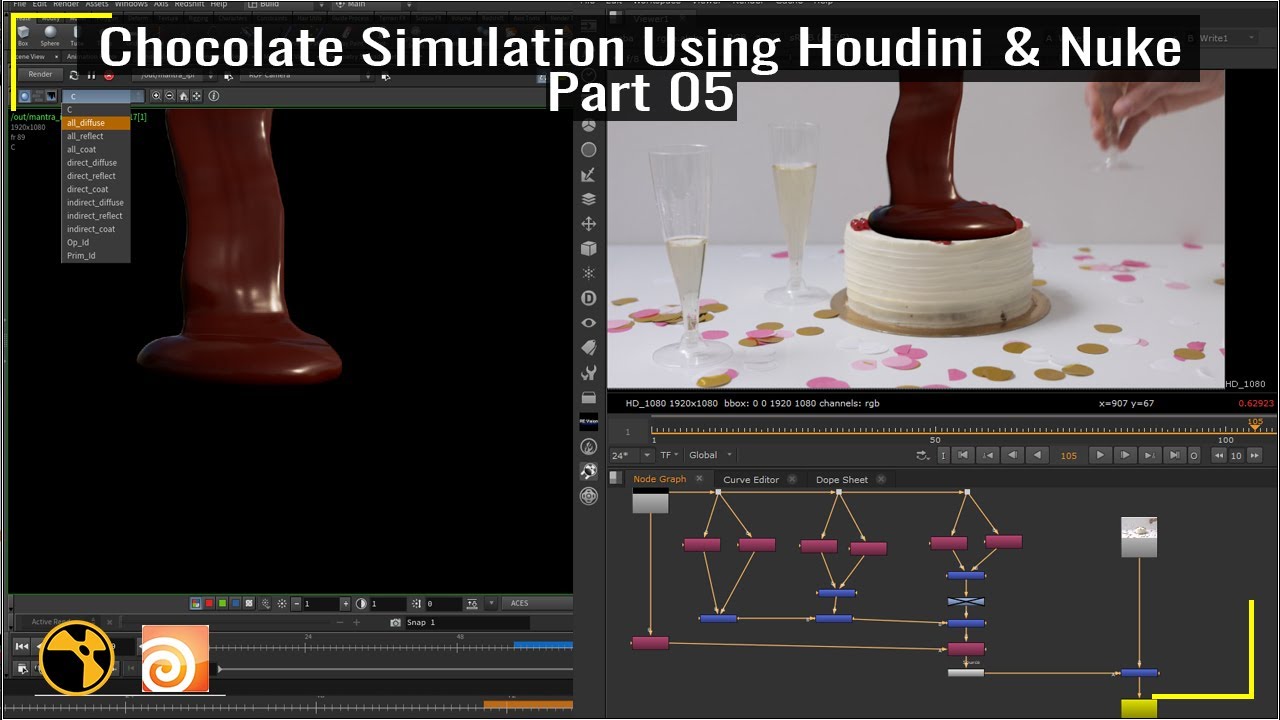1280x720 pixels.
Task: Toggle the alpha channel display button
Action: pyautogui.click(x=248, y=604)
